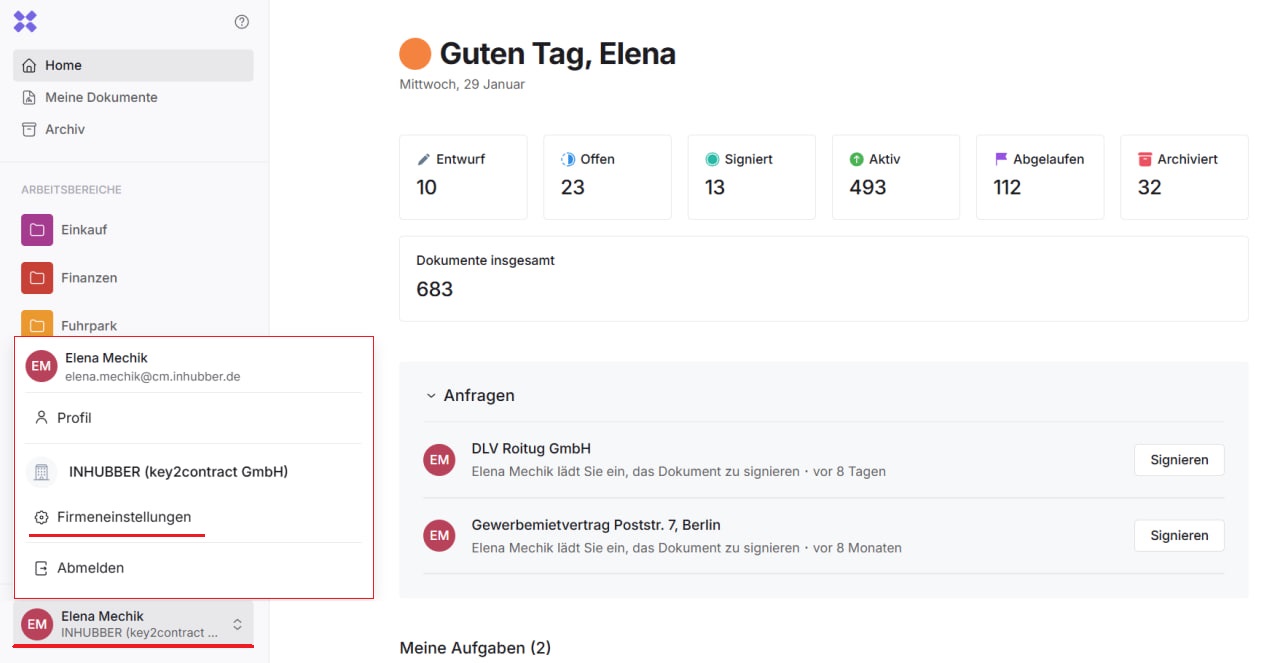The width and height of the screenshot is (1280, 663).
Task: Click the Abmelden logout icon
Action: pos(41,568)
